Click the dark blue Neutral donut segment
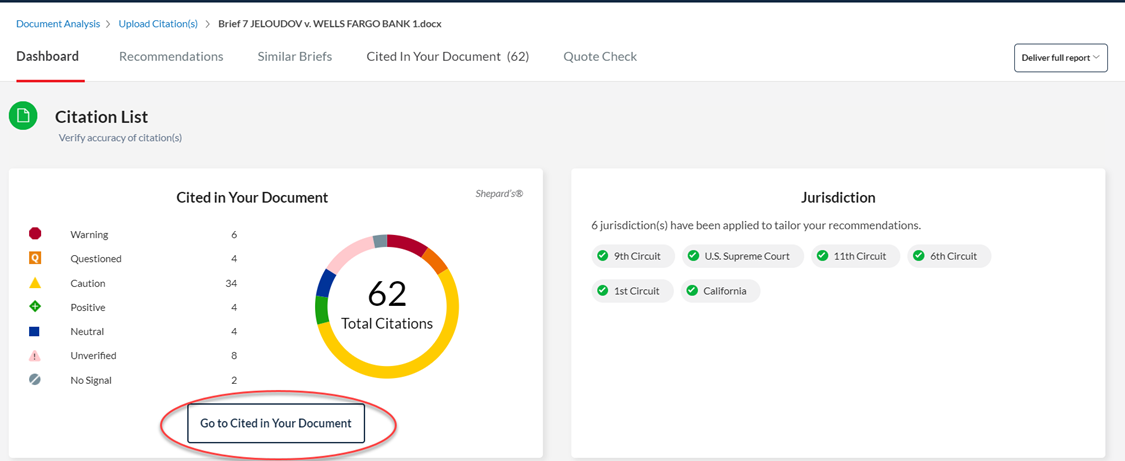 (325, 282)
